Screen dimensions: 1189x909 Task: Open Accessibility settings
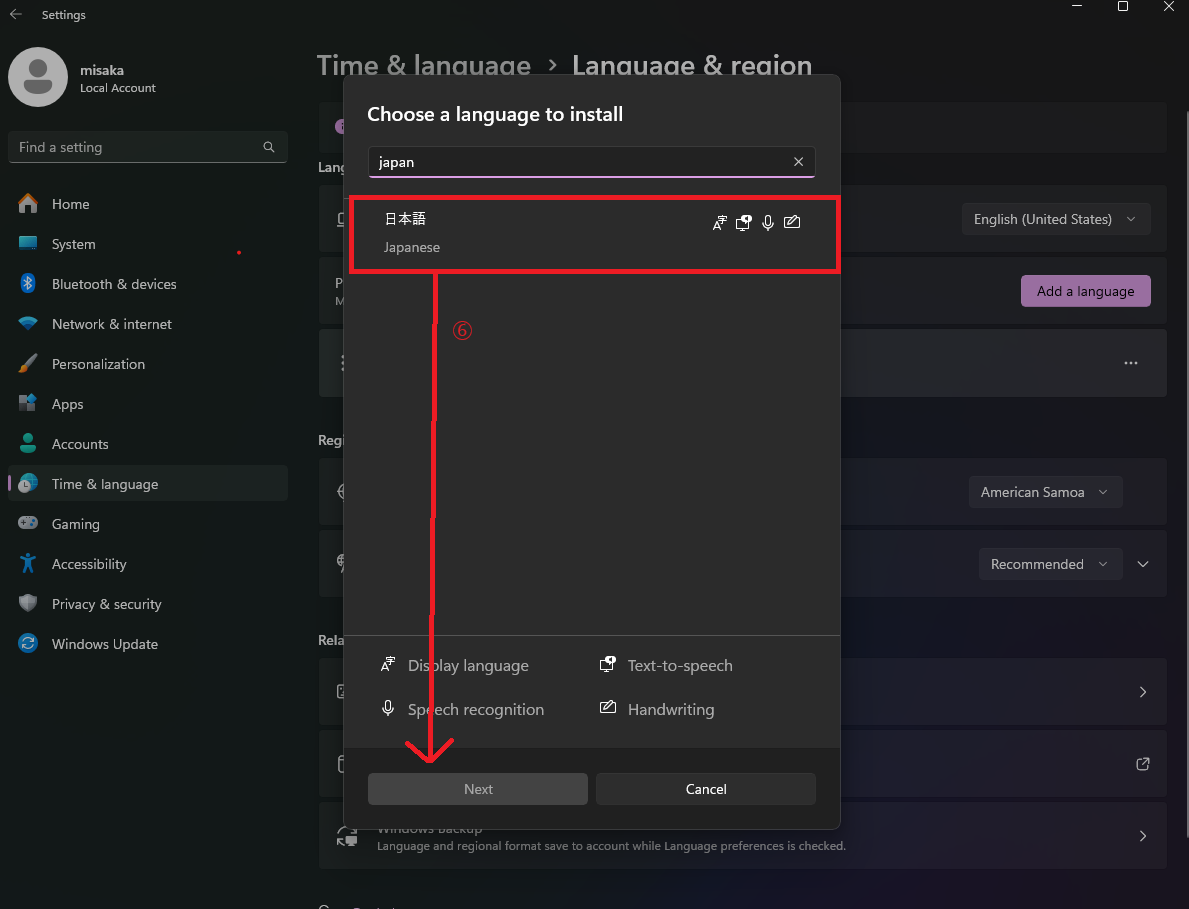click(148, 564)
